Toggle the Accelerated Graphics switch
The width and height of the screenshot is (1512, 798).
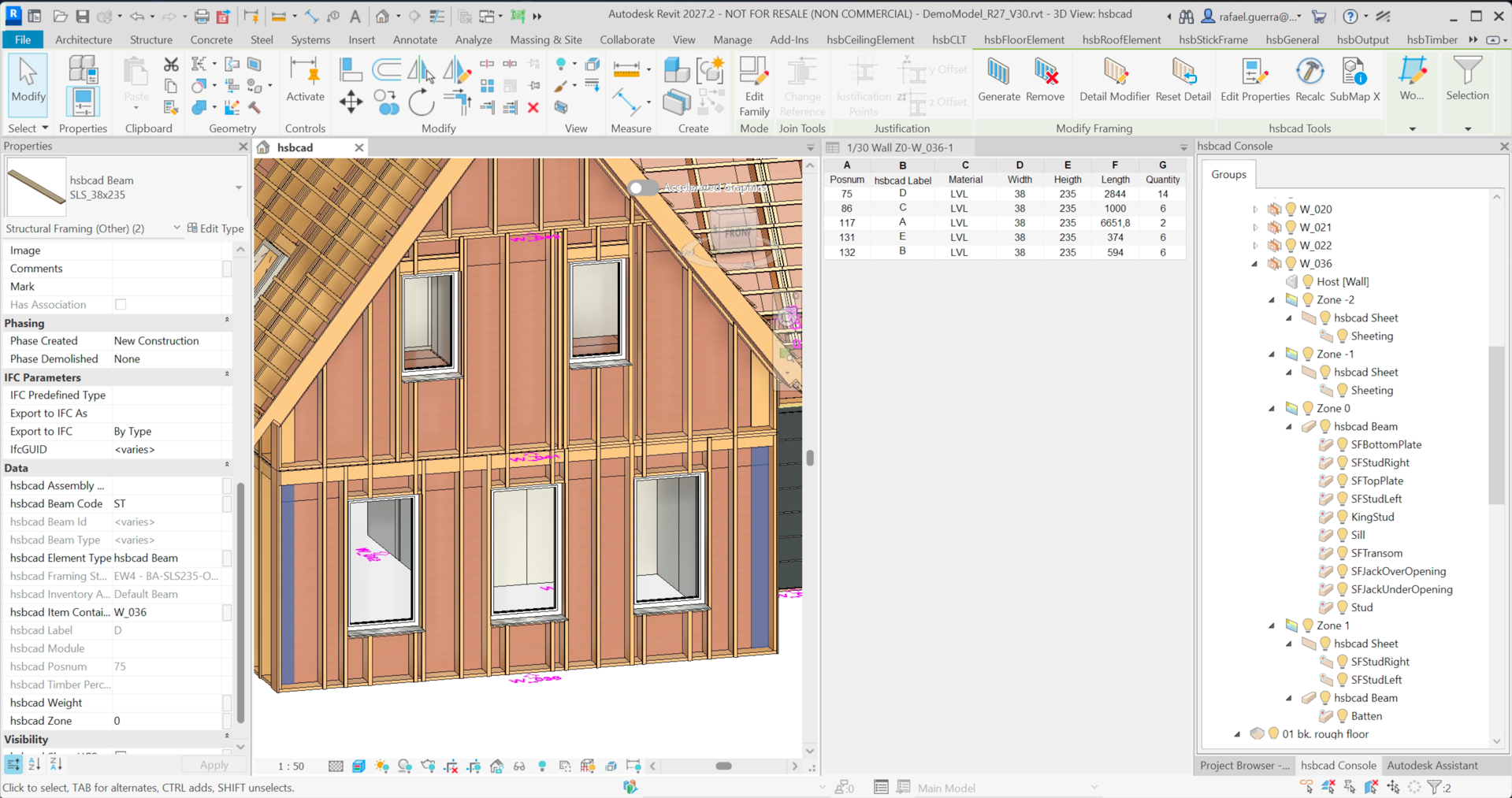point(643,187)
